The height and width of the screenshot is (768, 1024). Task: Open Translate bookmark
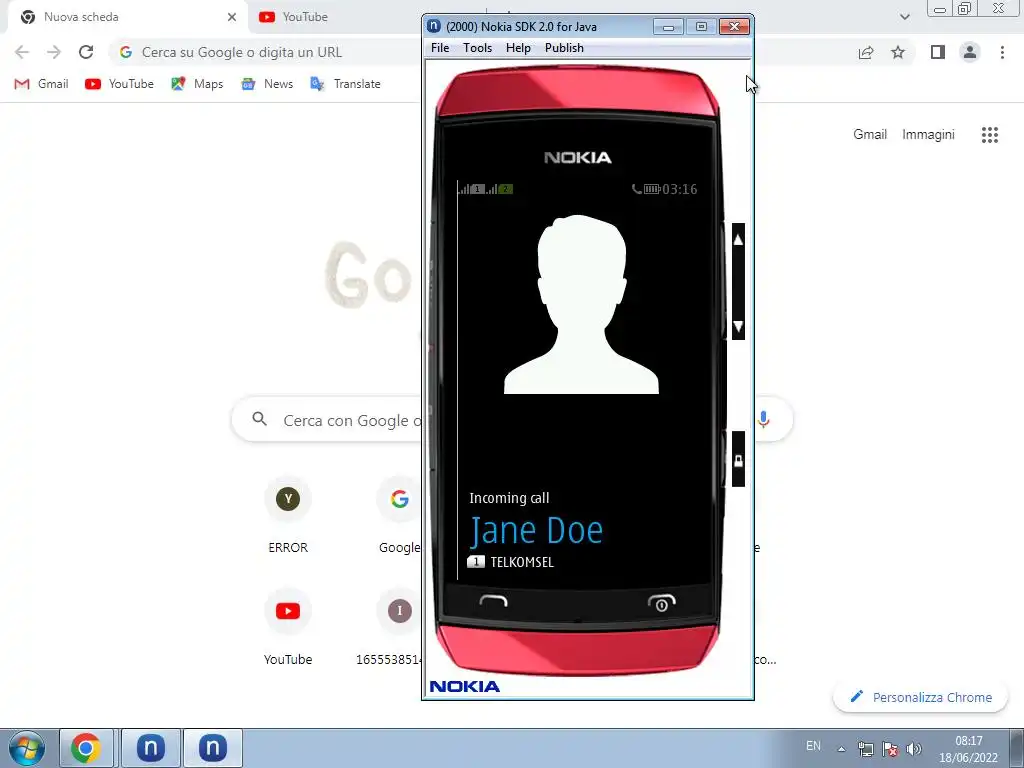tap(345, 84)
